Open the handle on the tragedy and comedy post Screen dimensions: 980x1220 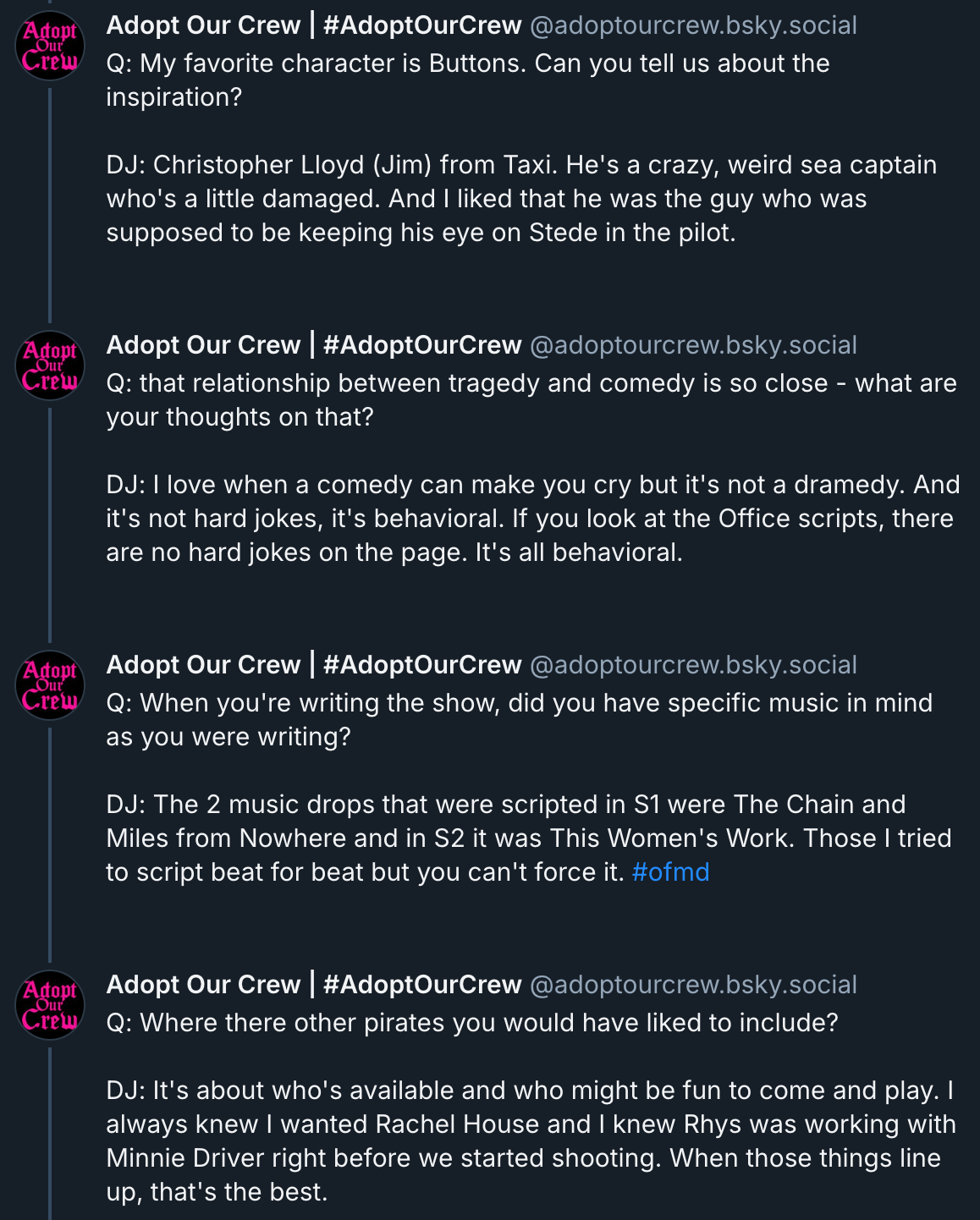coord(693,345)
